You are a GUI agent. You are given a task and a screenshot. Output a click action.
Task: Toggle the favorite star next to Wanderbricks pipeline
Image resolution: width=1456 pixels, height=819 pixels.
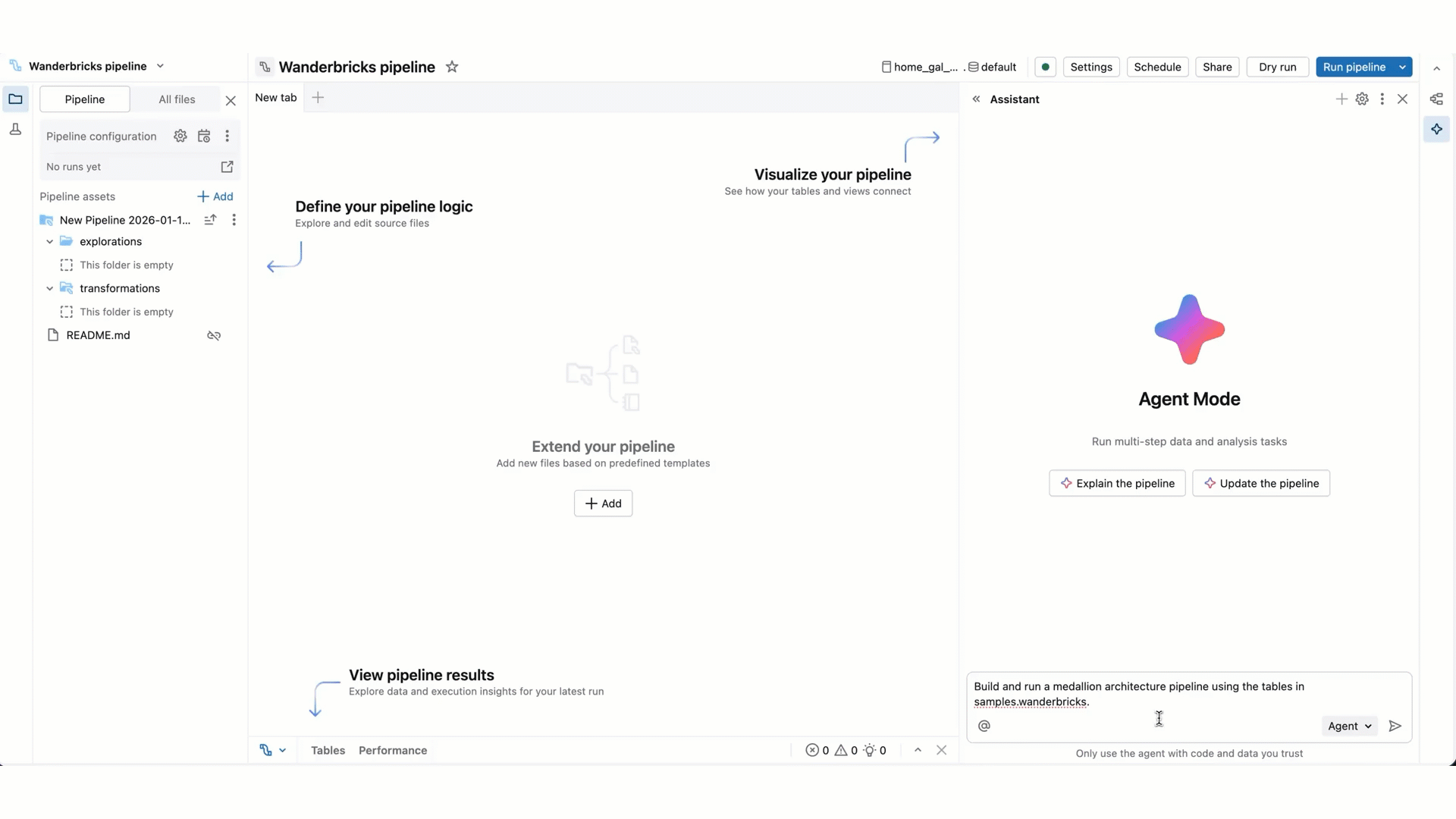(x=452, y=67)
